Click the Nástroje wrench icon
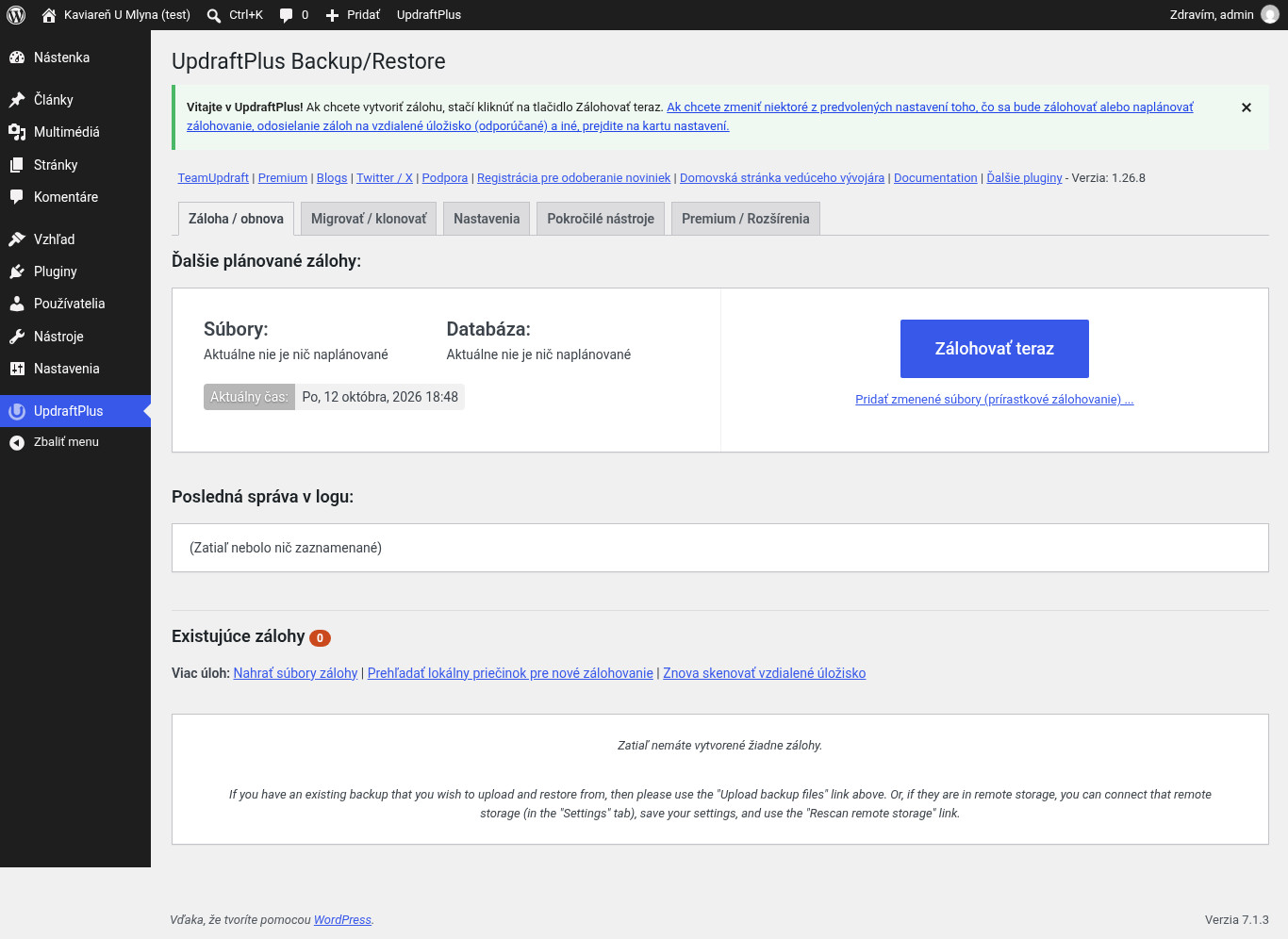1288x939 pixels. tap(17, 337)
